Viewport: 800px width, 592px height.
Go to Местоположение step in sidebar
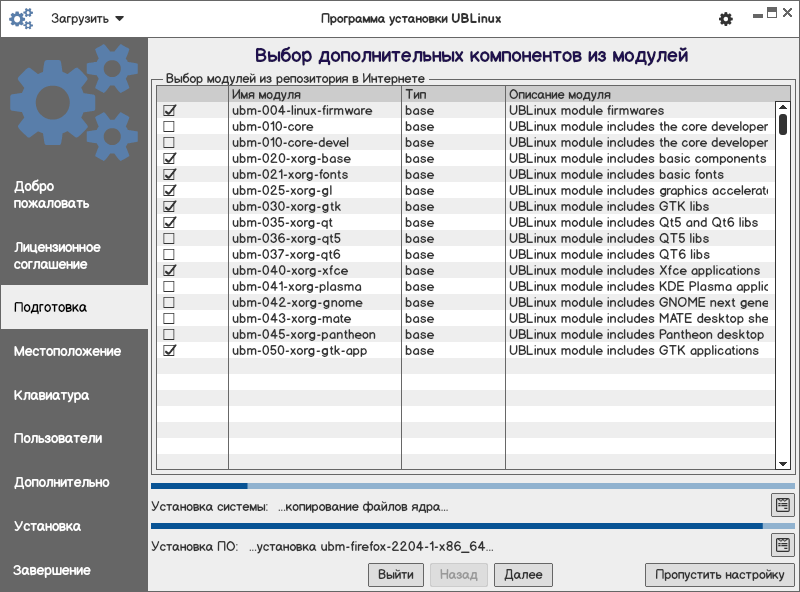[67, 351]
